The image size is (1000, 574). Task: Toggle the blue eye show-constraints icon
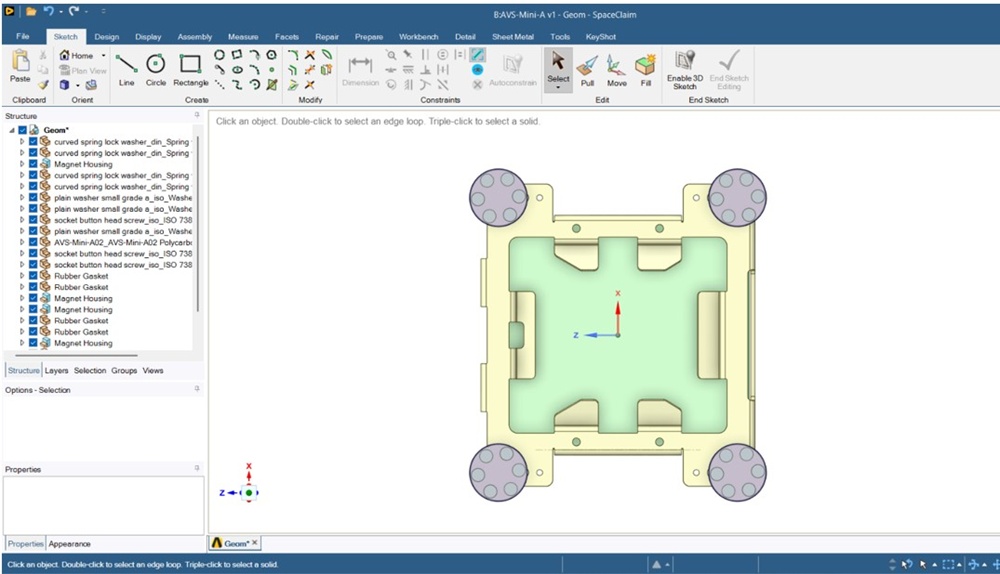[x=477, y=70]
